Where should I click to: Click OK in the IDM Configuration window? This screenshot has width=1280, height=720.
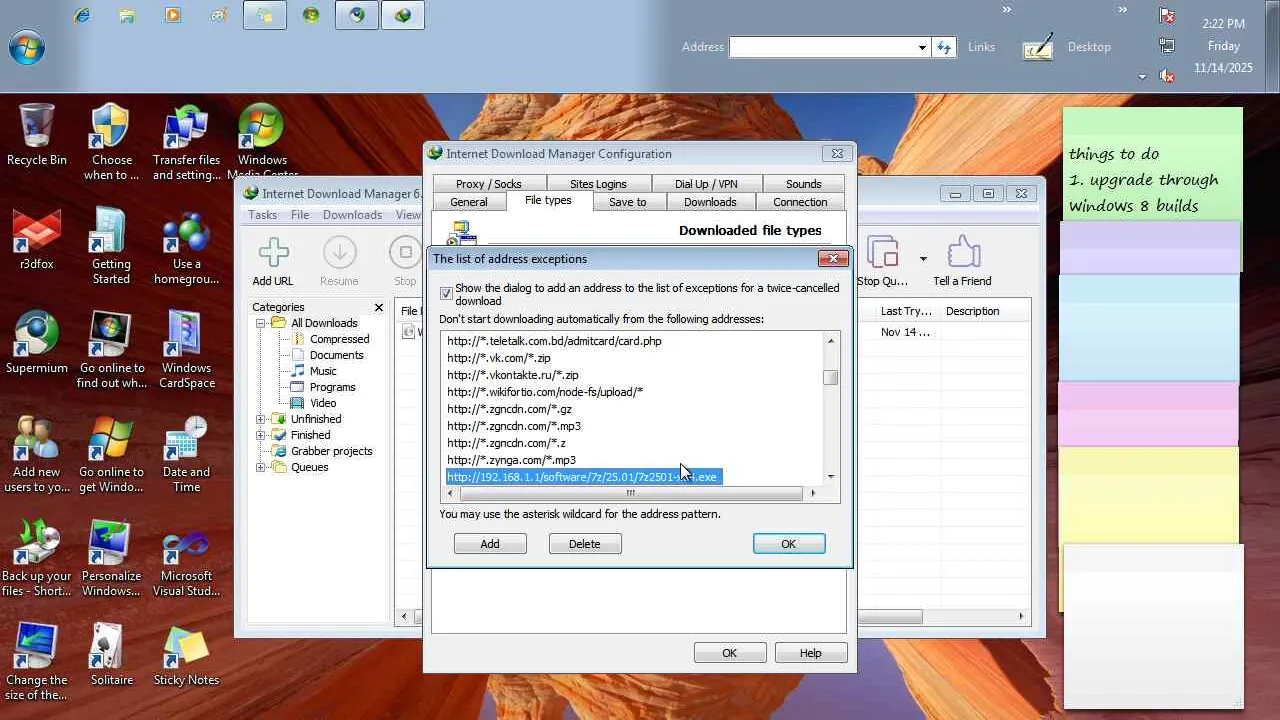pyautogui.click(x=730, y=653)
